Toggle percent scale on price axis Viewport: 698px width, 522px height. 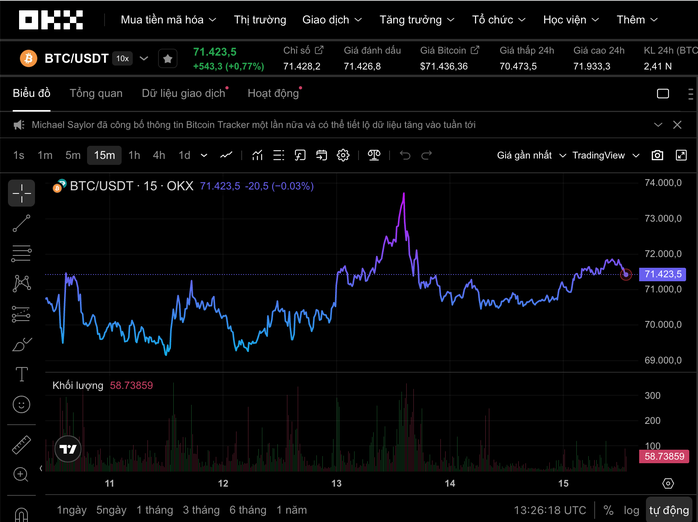click(608, 510)
